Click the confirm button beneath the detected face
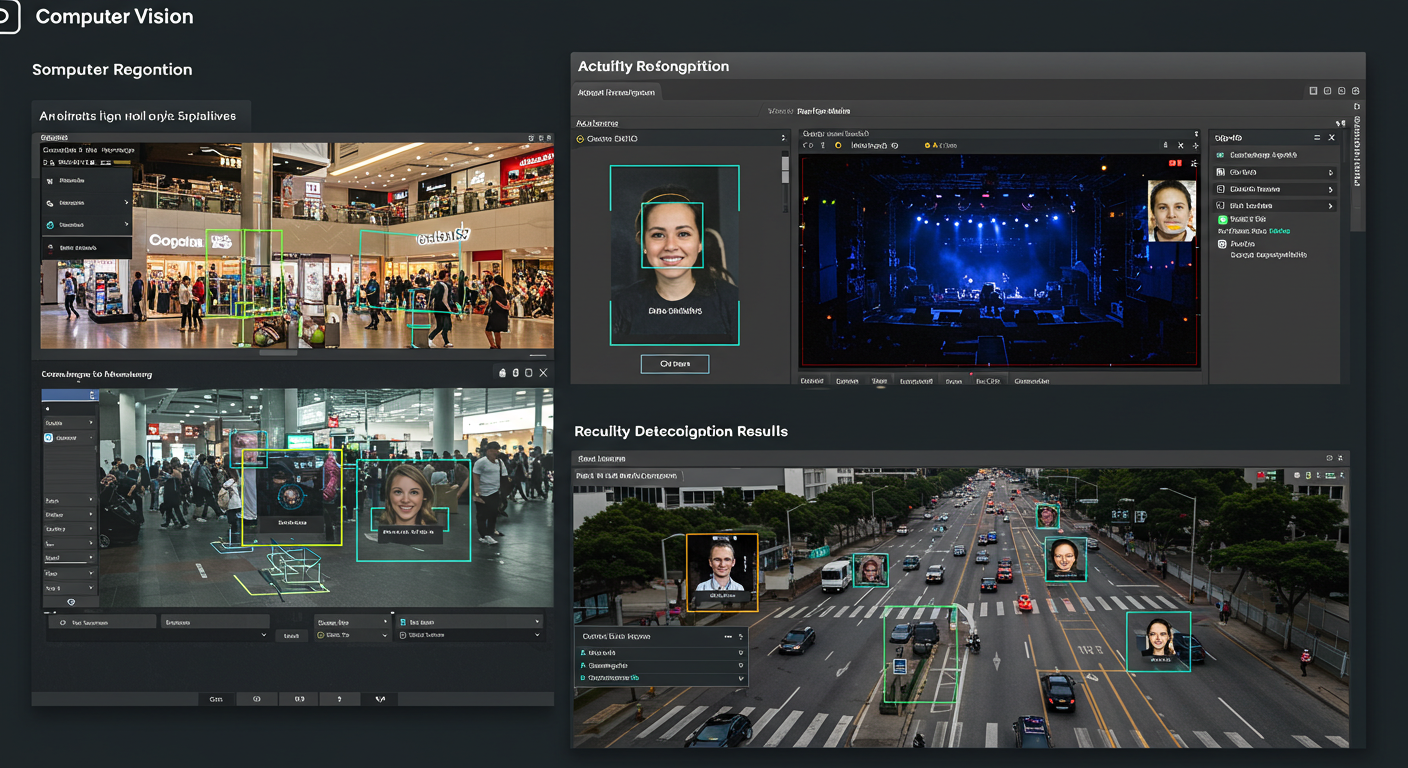The image size is (1408, 768). point(675,363)
